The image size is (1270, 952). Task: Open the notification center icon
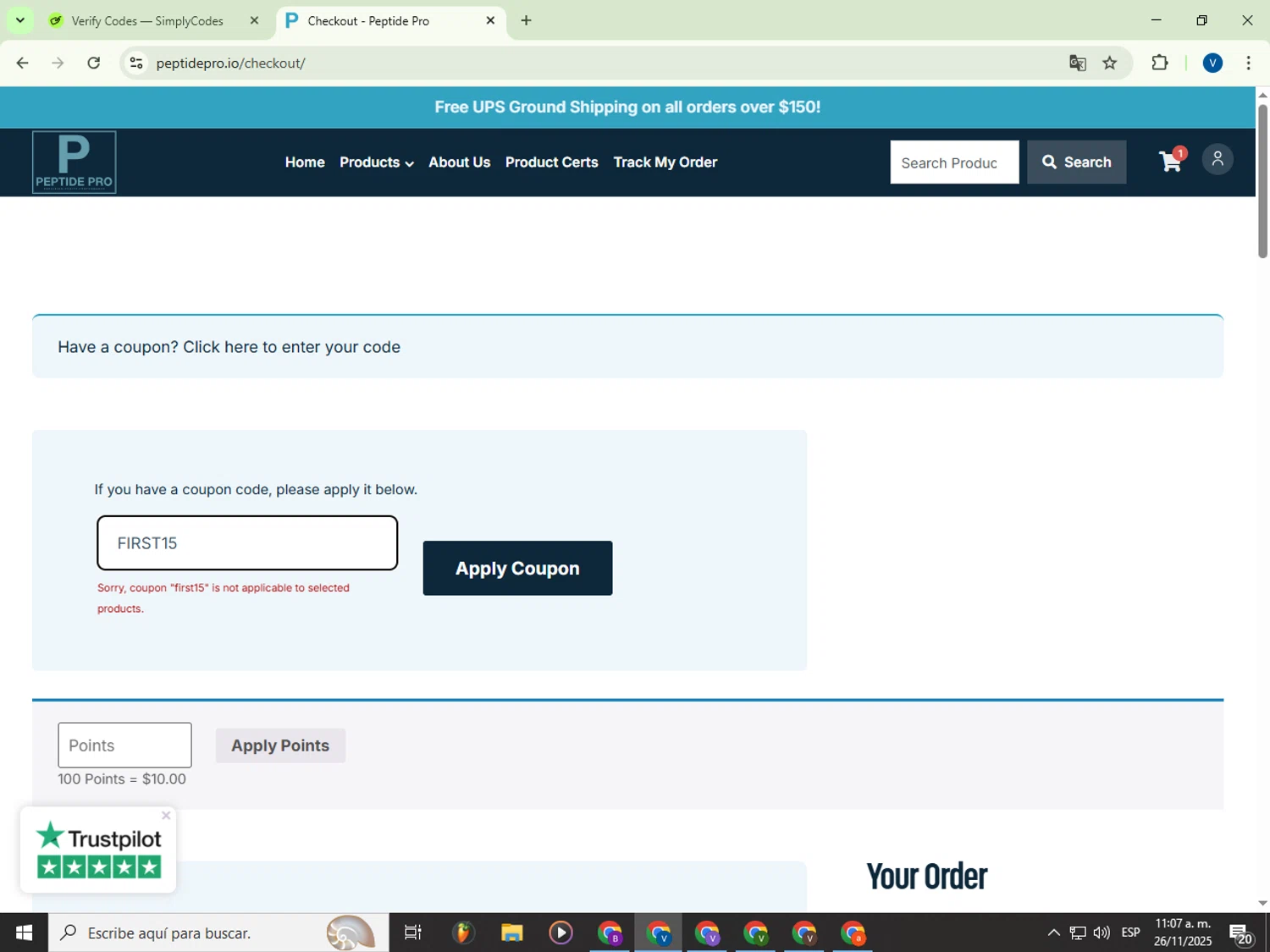pos(1241,933)
